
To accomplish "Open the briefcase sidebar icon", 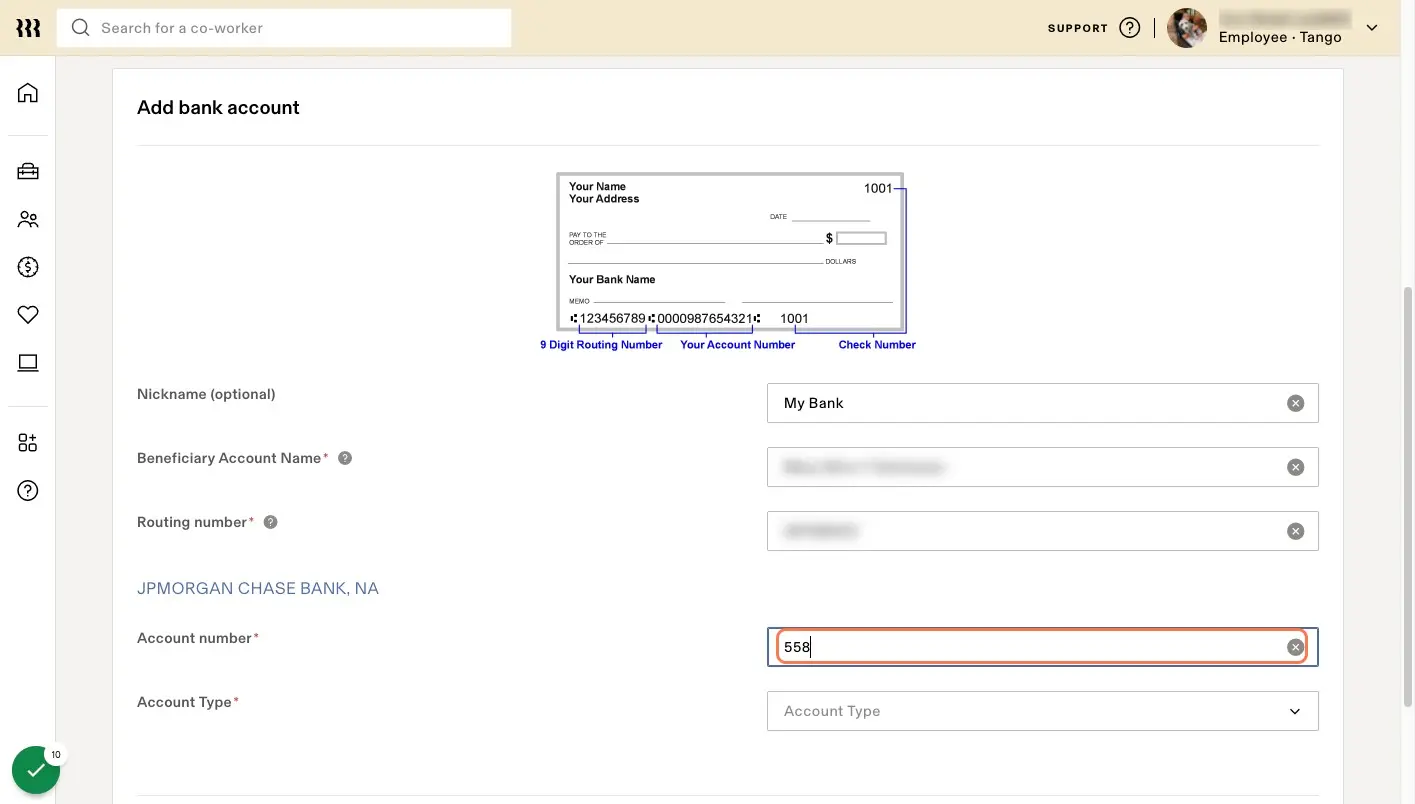I will click(x=28, y=171).
